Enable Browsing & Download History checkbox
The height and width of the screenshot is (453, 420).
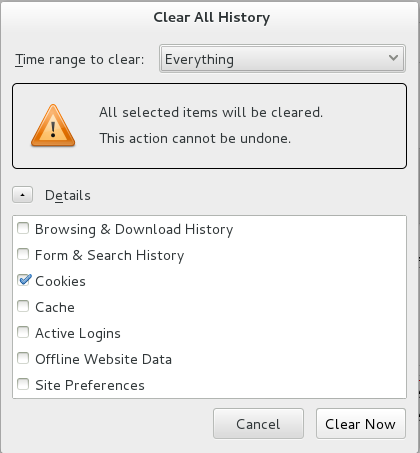(x=23, y=228)
